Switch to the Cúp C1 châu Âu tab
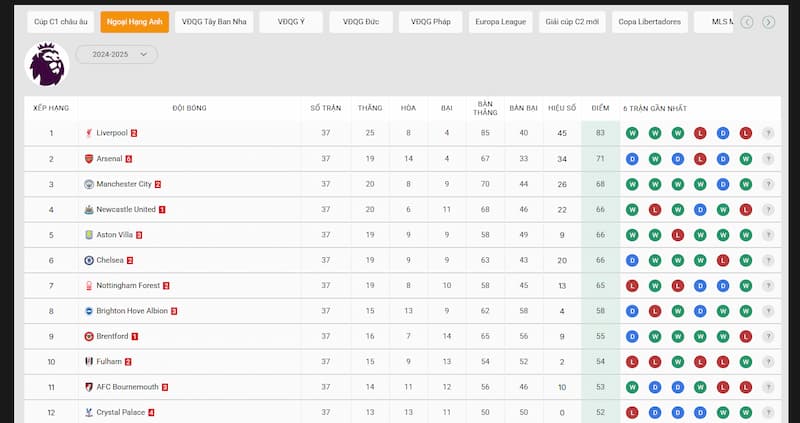800x423 pixels. (61, 22)
